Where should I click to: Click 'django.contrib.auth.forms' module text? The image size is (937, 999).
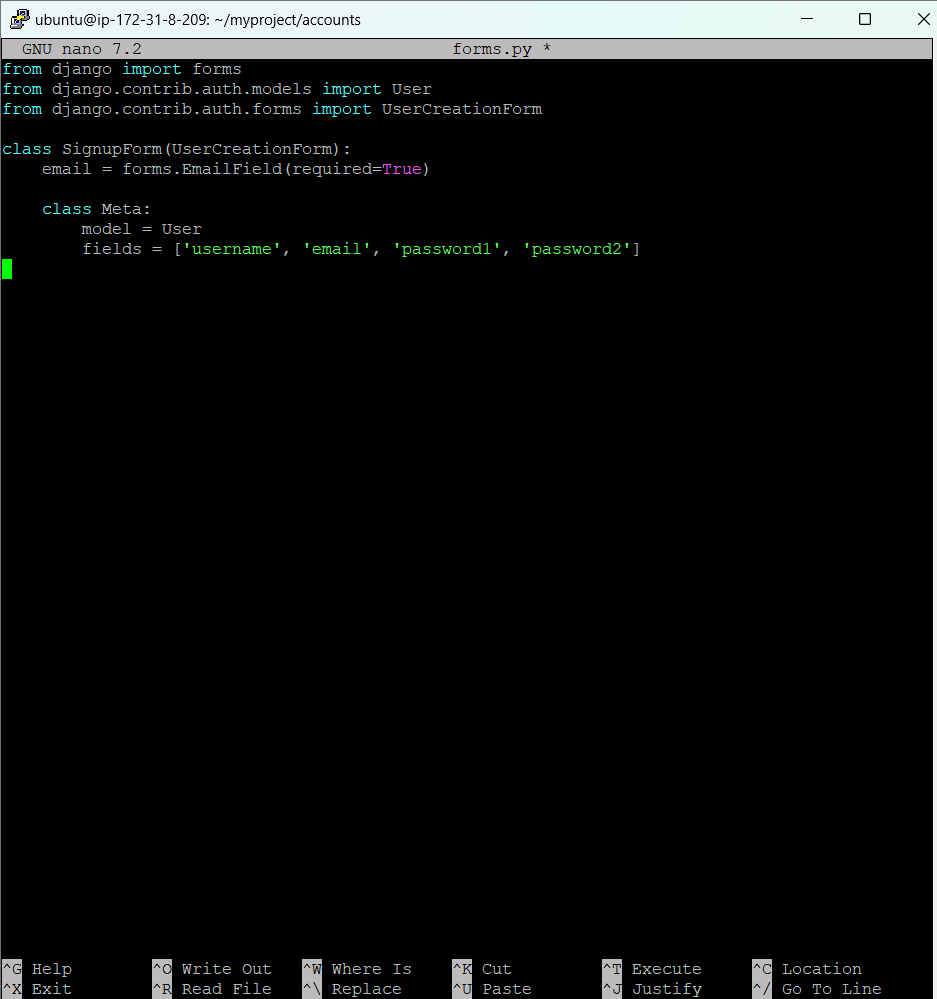pyautogui.click(x=176, y=109)
